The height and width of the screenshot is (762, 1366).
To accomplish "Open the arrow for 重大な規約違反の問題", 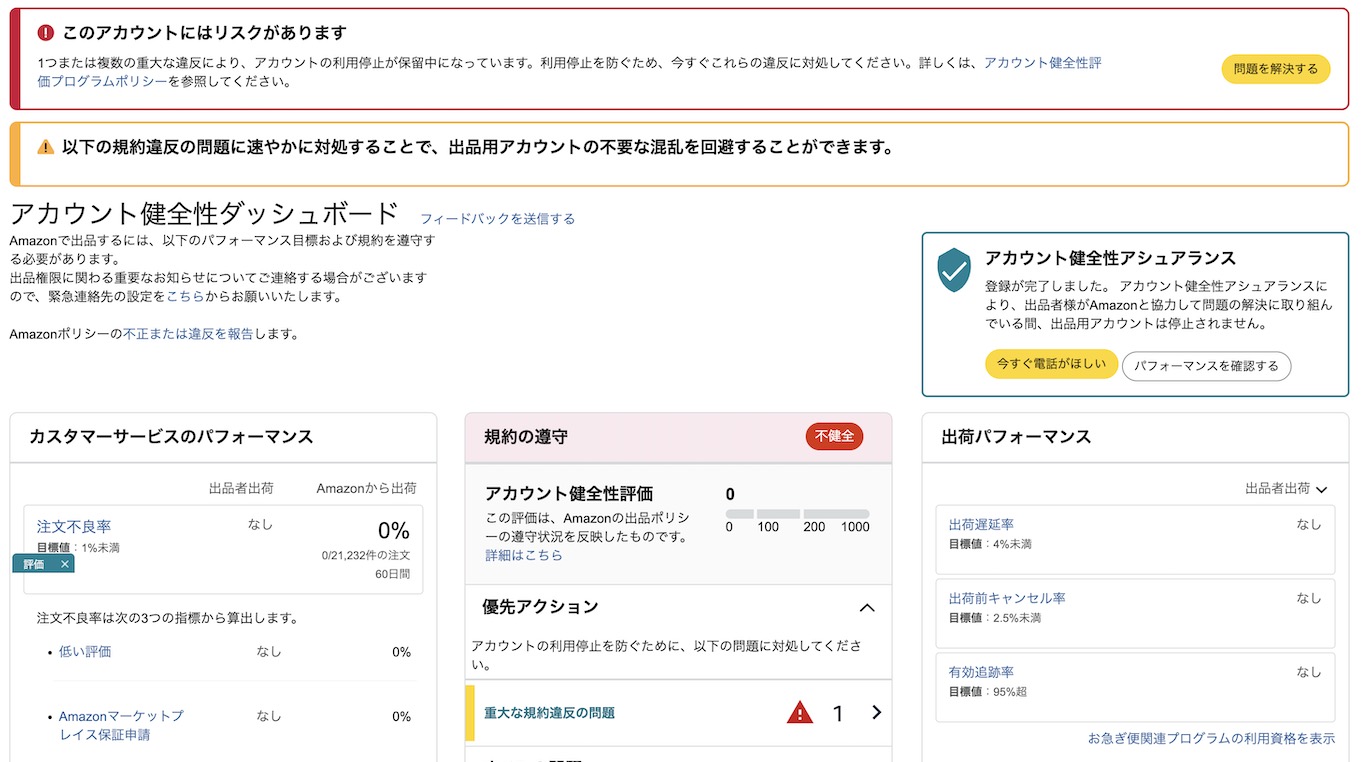I will 877,712.
